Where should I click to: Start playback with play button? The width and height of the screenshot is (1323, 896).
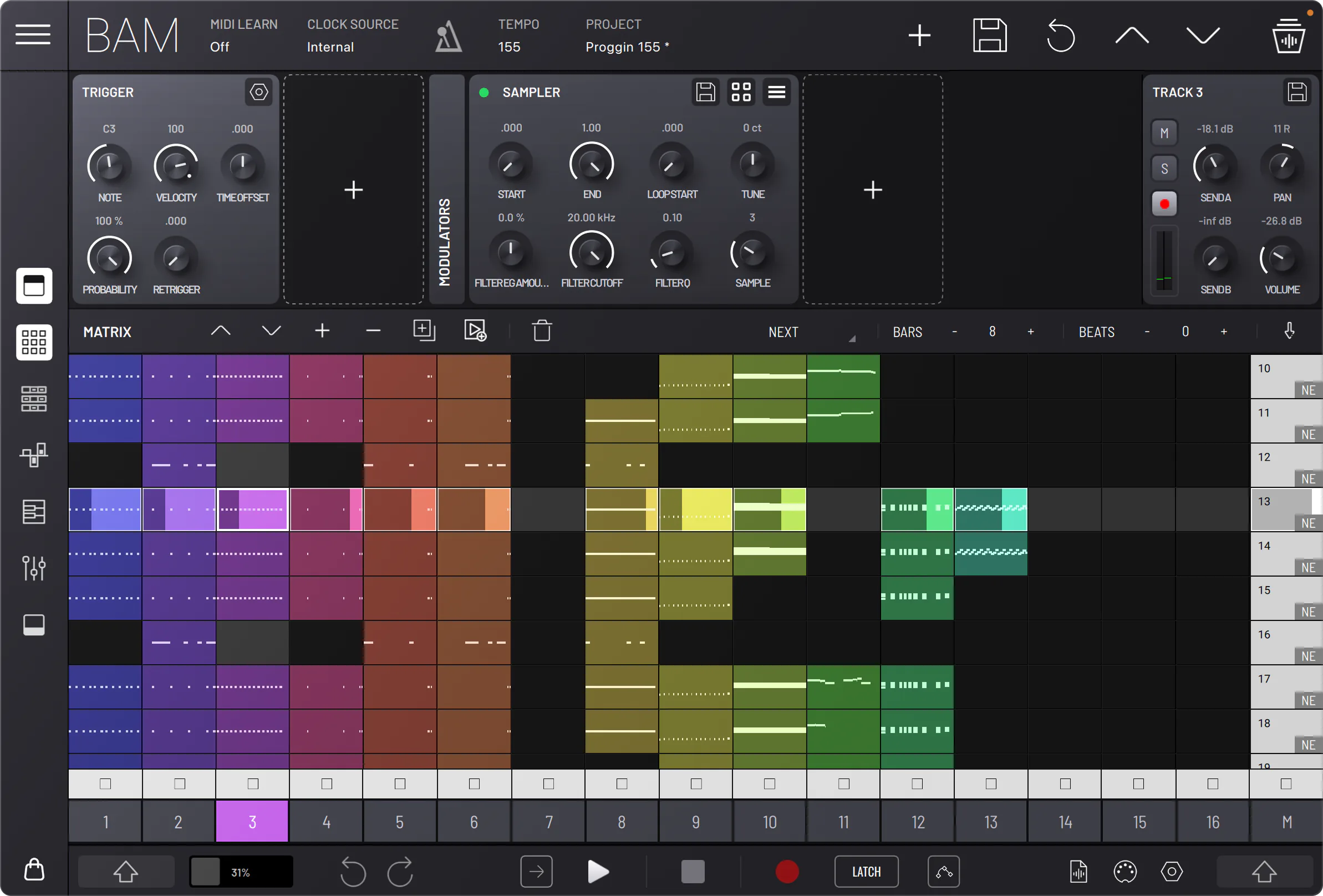(x=598, y=872)
